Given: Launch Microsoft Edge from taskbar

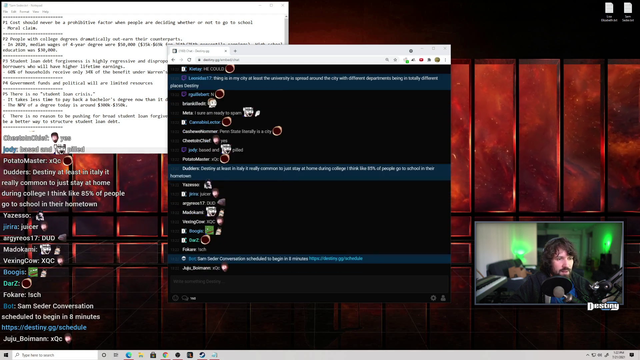Looking at the screenshot, I should (x=129, y=355).
